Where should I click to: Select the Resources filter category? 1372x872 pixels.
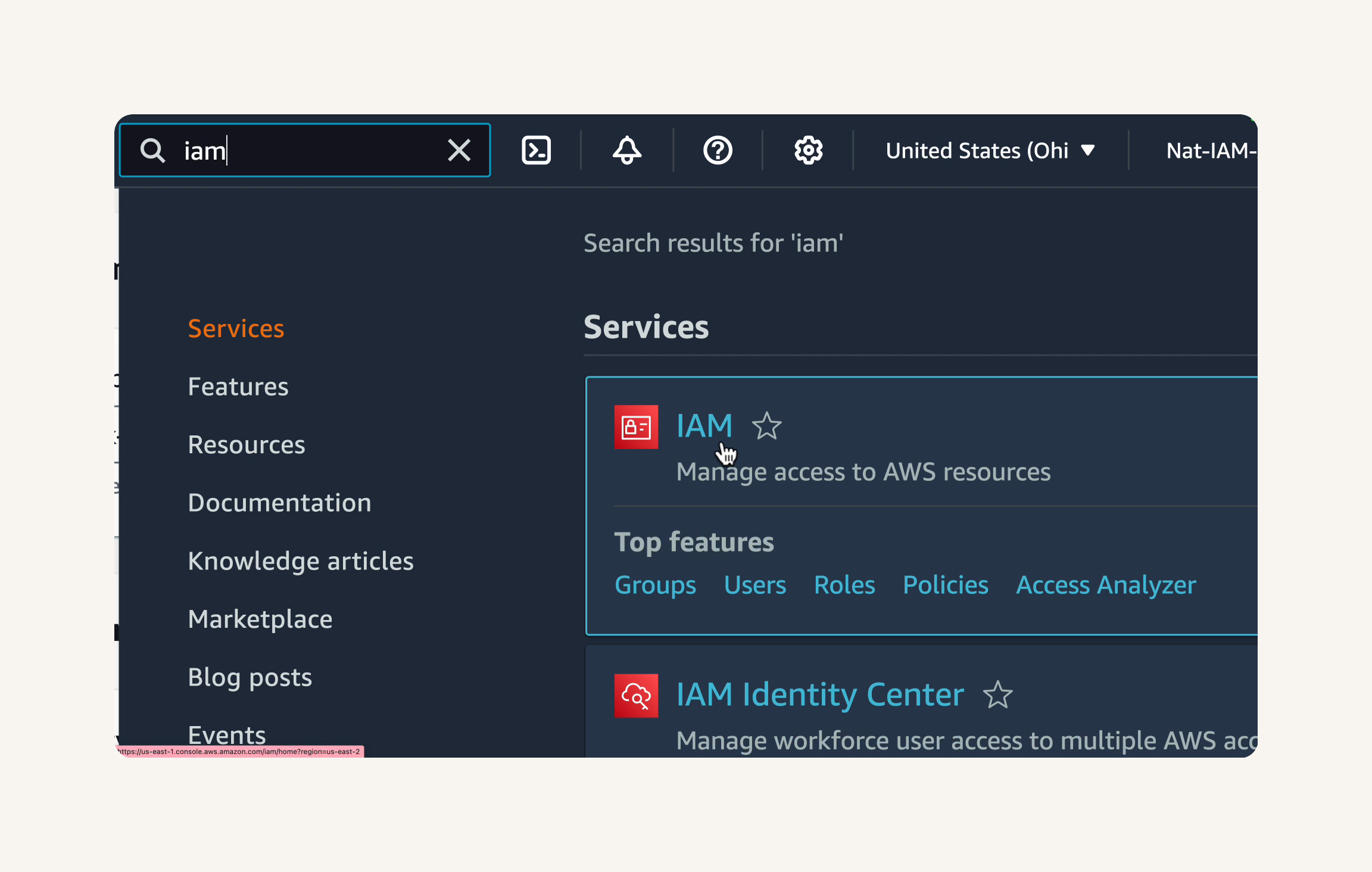[x=247, y=444]
